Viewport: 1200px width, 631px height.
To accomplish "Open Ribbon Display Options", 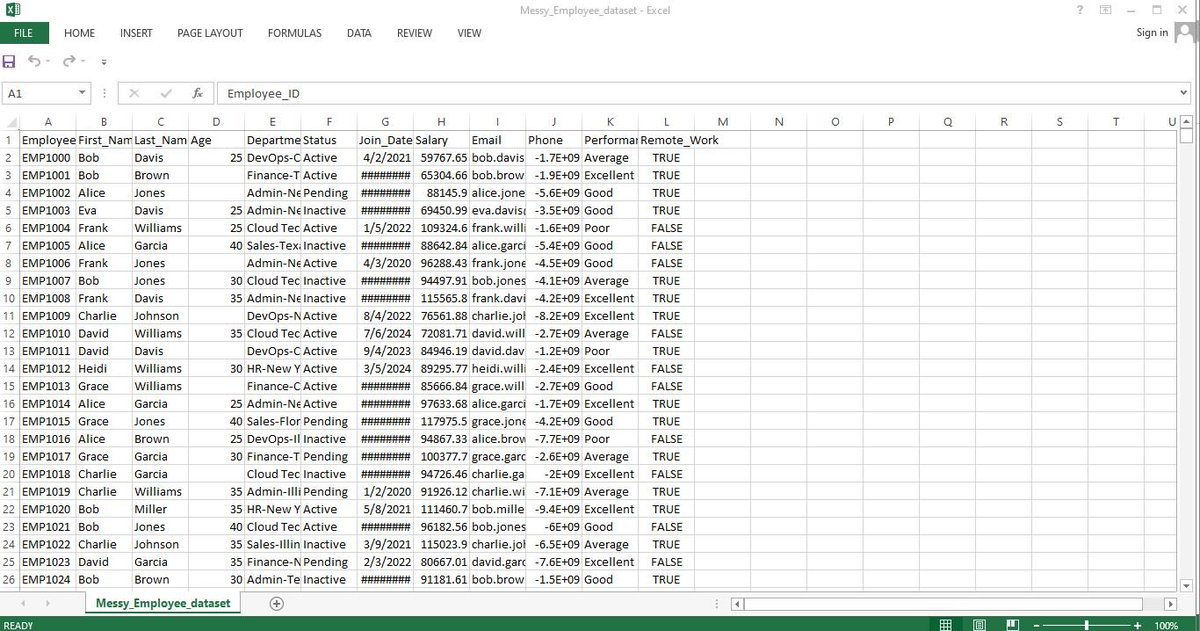I will coord(1106,10).
